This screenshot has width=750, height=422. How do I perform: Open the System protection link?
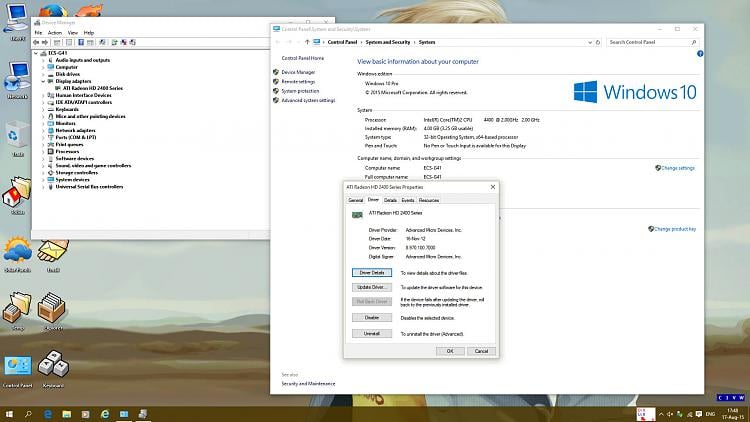coord(300,91)
